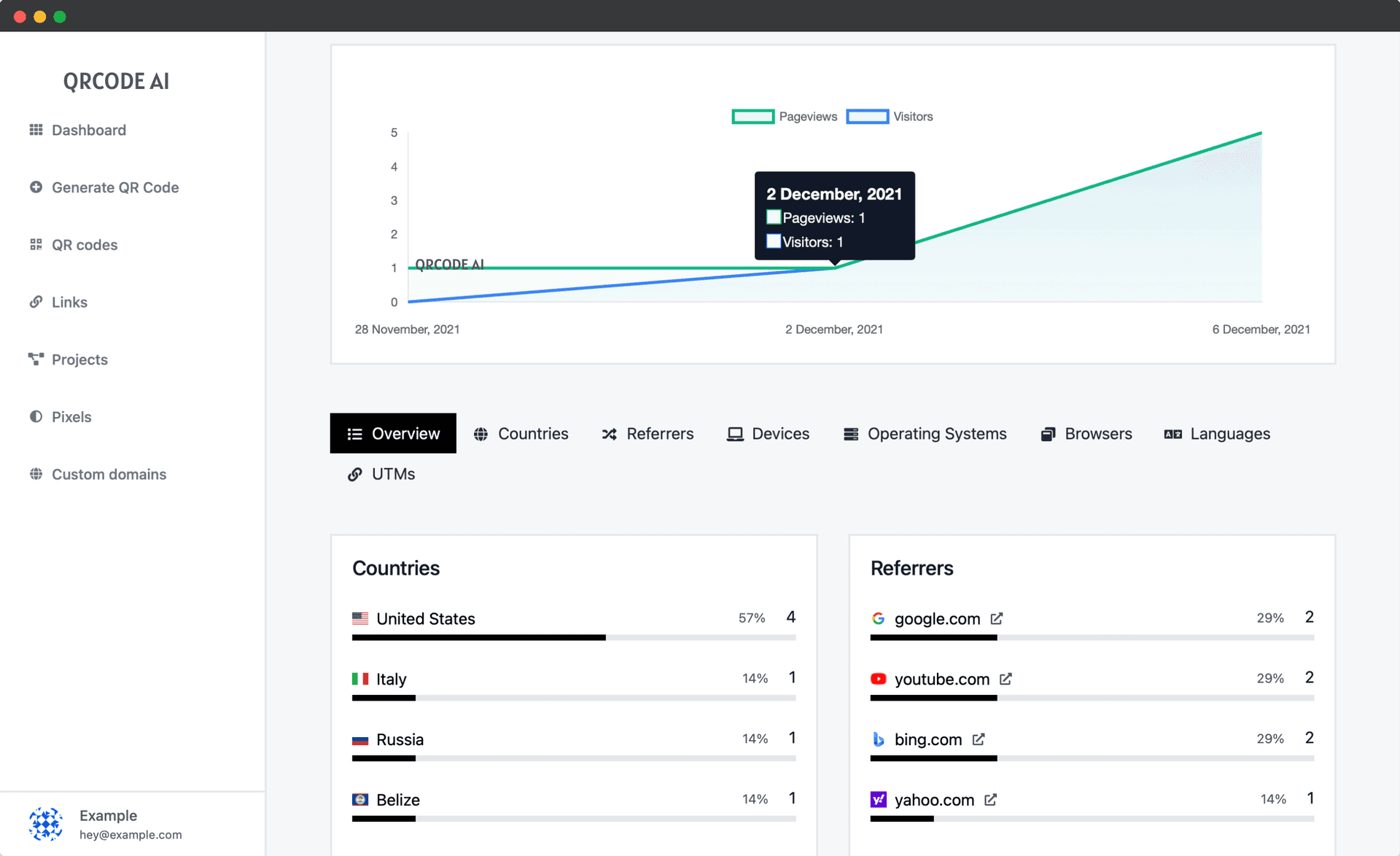Open the UTMs tab
The height and width of the screenshot is (856, 1400).
[381, 474]
